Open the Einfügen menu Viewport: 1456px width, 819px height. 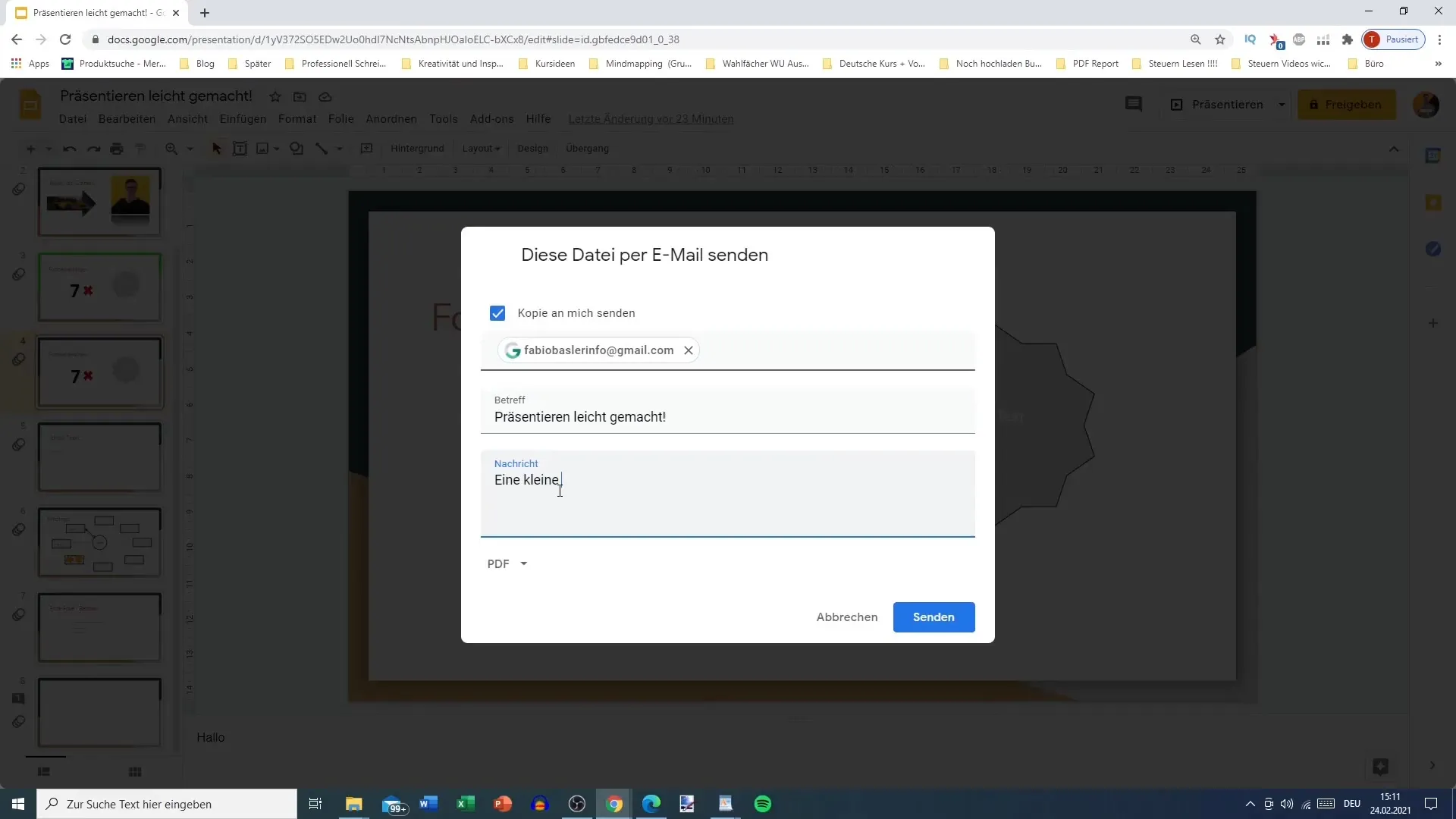[x=243, y=119]
